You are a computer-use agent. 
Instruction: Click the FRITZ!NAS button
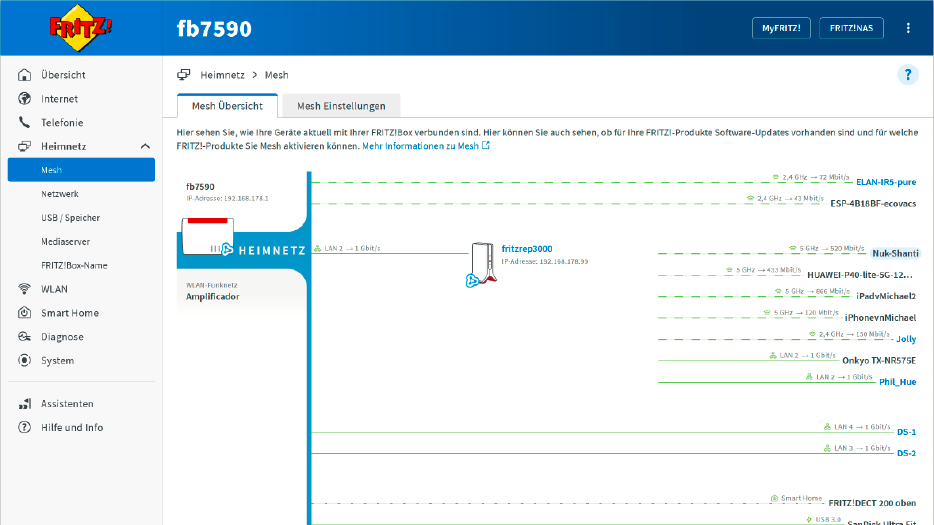coord(851,28)
